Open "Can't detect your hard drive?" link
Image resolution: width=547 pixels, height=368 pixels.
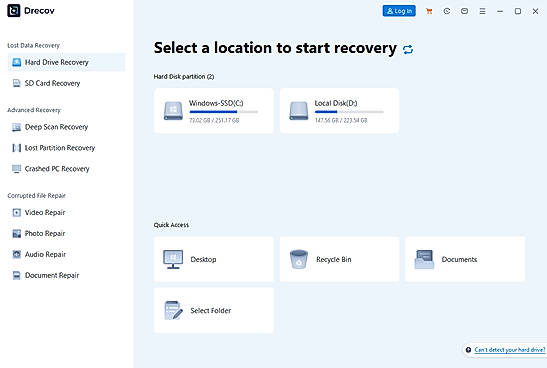[510, 350]
